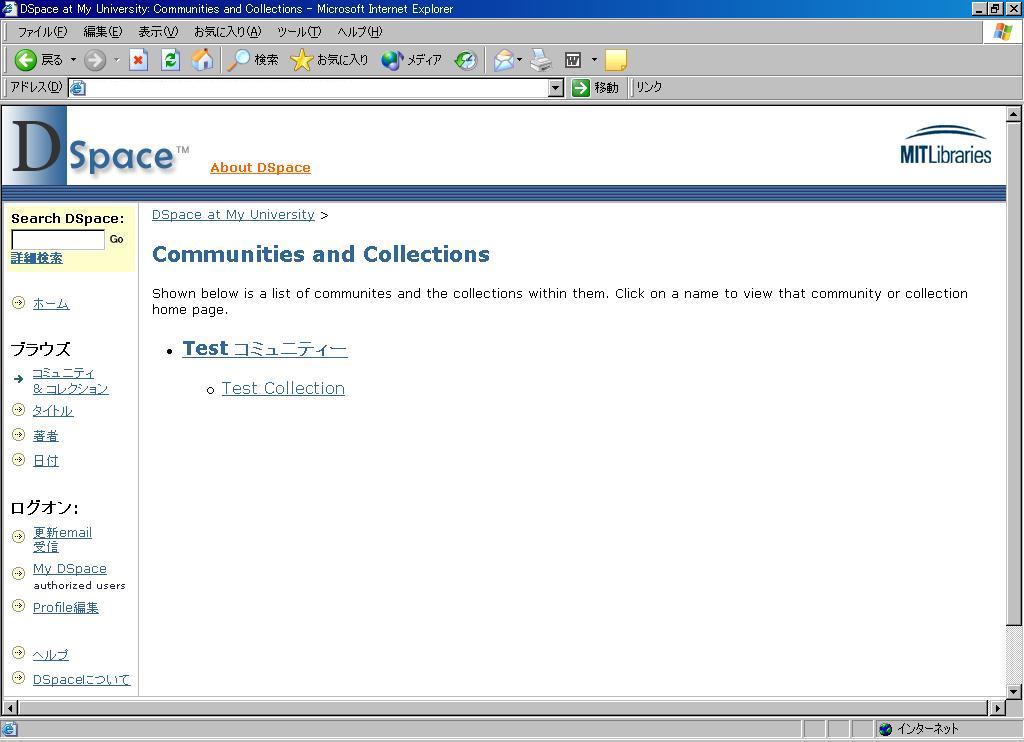Click the horizontal scrollbar left arrow
The image size is (1024, 742).
pos(10,707)
